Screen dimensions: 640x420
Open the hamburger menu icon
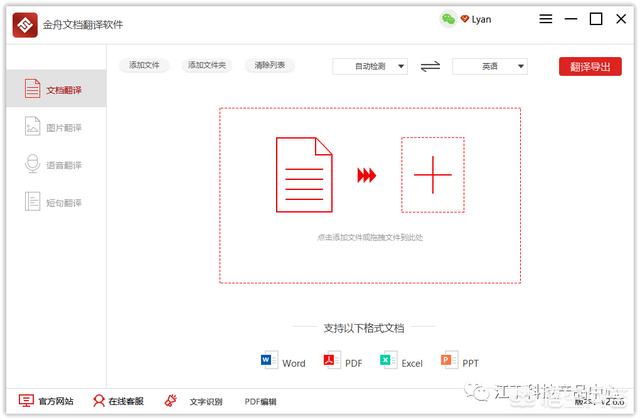[x=546, y=19]
